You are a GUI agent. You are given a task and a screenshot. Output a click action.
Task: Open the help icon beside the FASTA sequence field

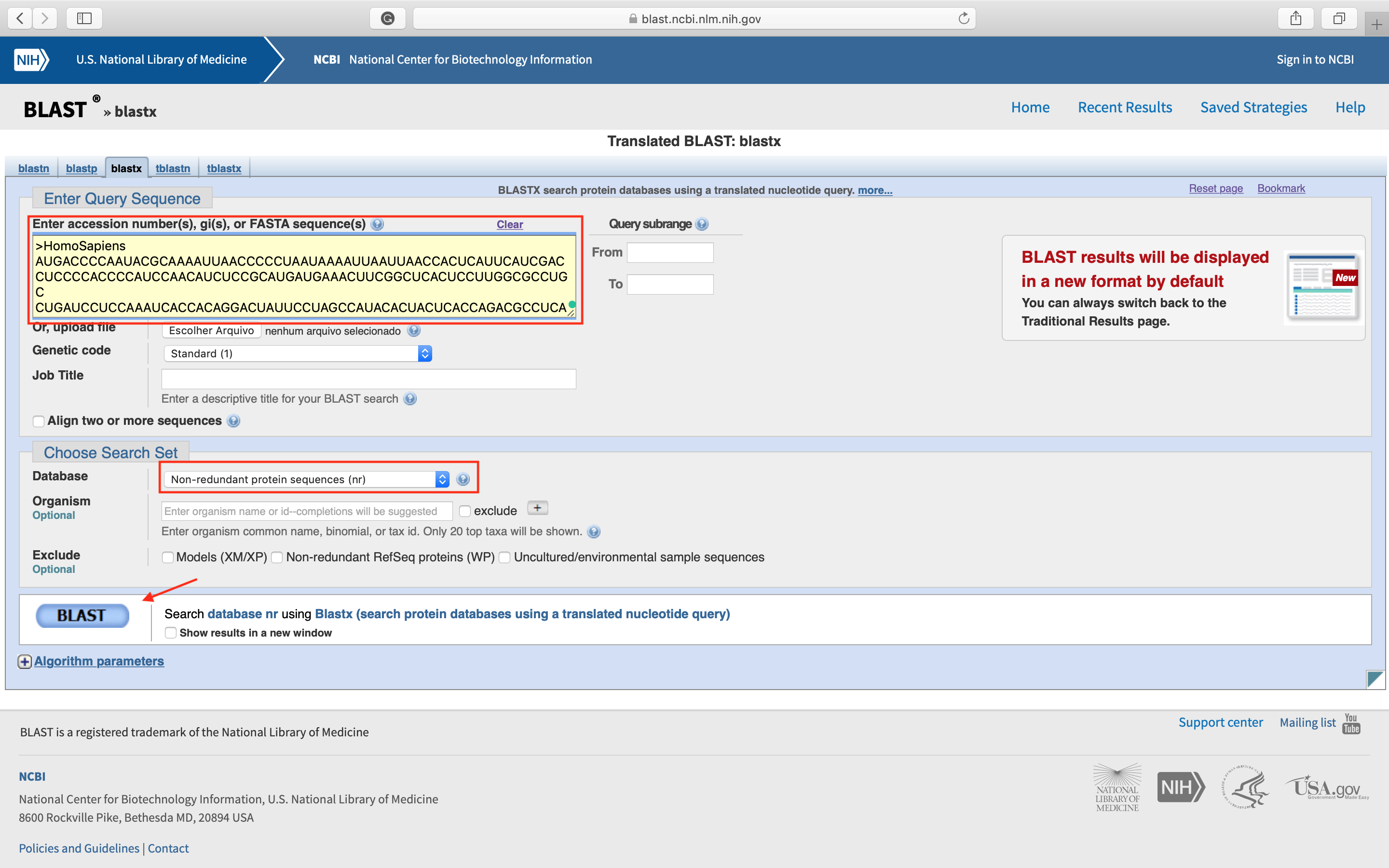(378, 224)
